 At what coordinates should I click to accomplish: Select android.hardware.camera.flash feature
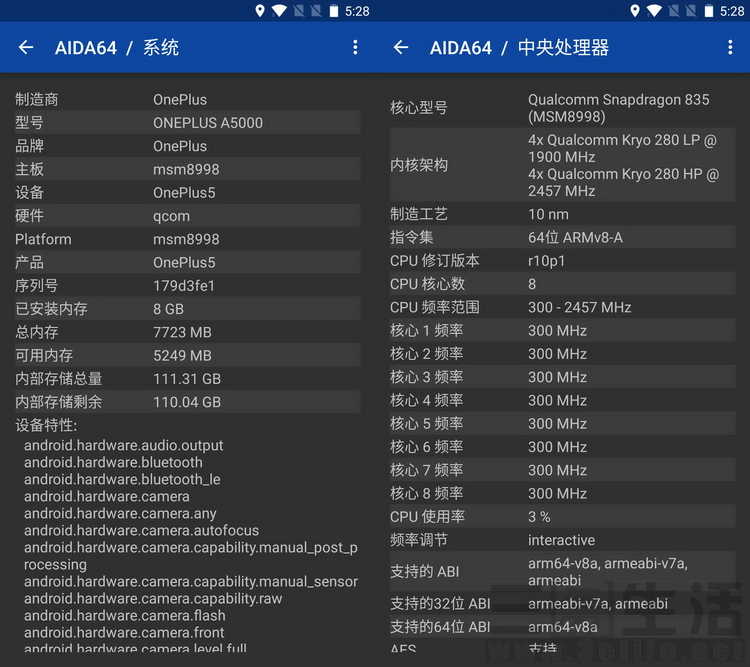[124, 615]
